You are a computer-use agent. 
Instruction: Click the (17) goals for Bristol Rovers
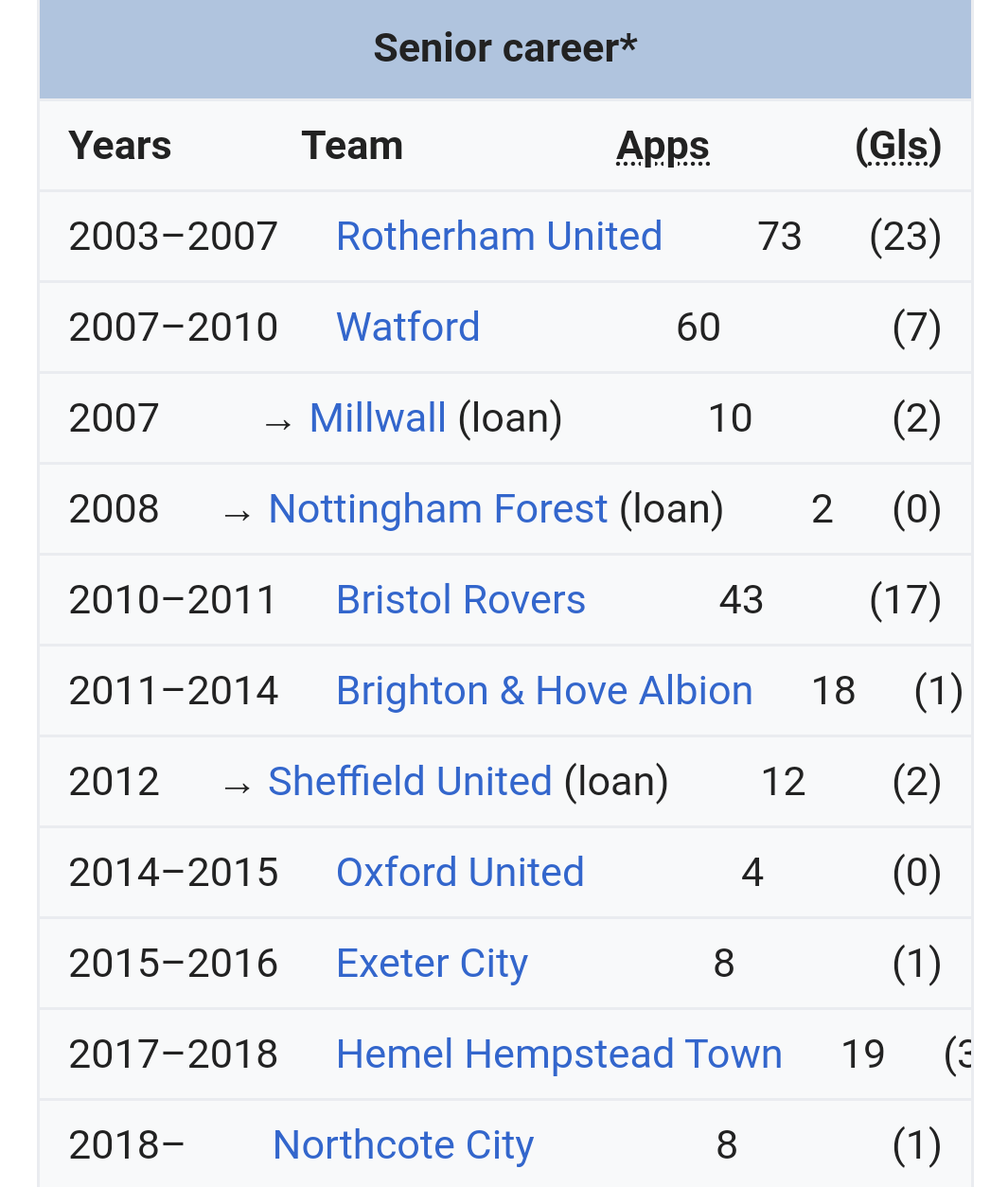point(906,600)
